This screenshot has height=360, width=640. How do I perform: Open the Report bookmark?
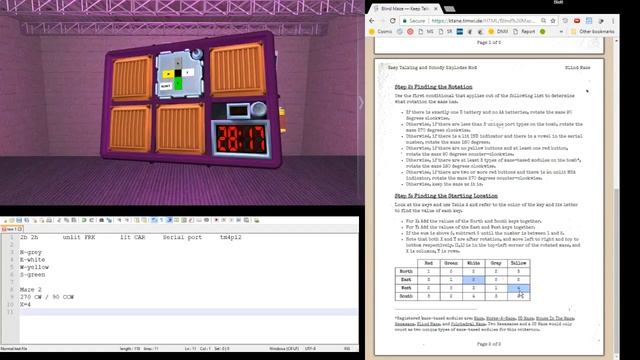tap(524, 31)
